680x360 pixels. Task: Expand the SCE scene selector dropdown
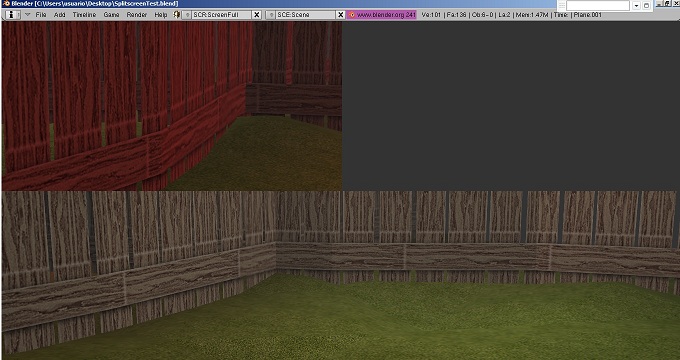pyautogui.click(x=271, y=15)
